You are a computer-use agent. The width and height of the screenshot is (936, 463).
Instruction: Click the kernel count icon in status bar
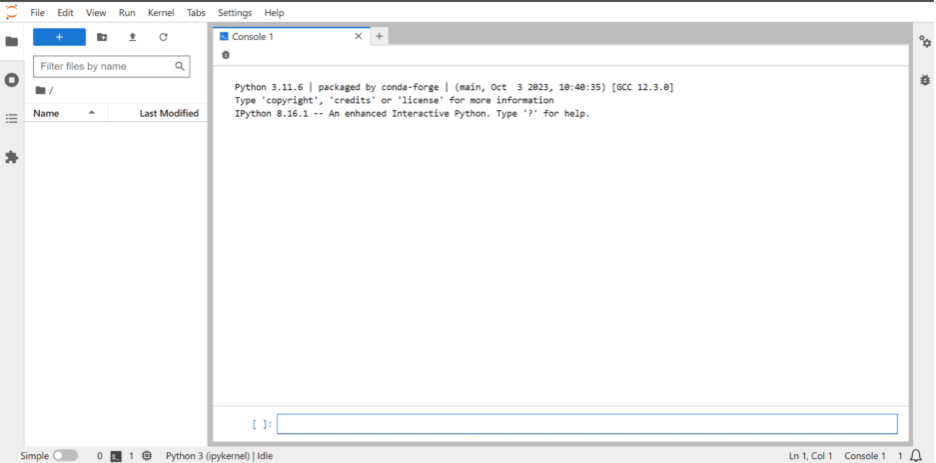click(x=147, y=456)
